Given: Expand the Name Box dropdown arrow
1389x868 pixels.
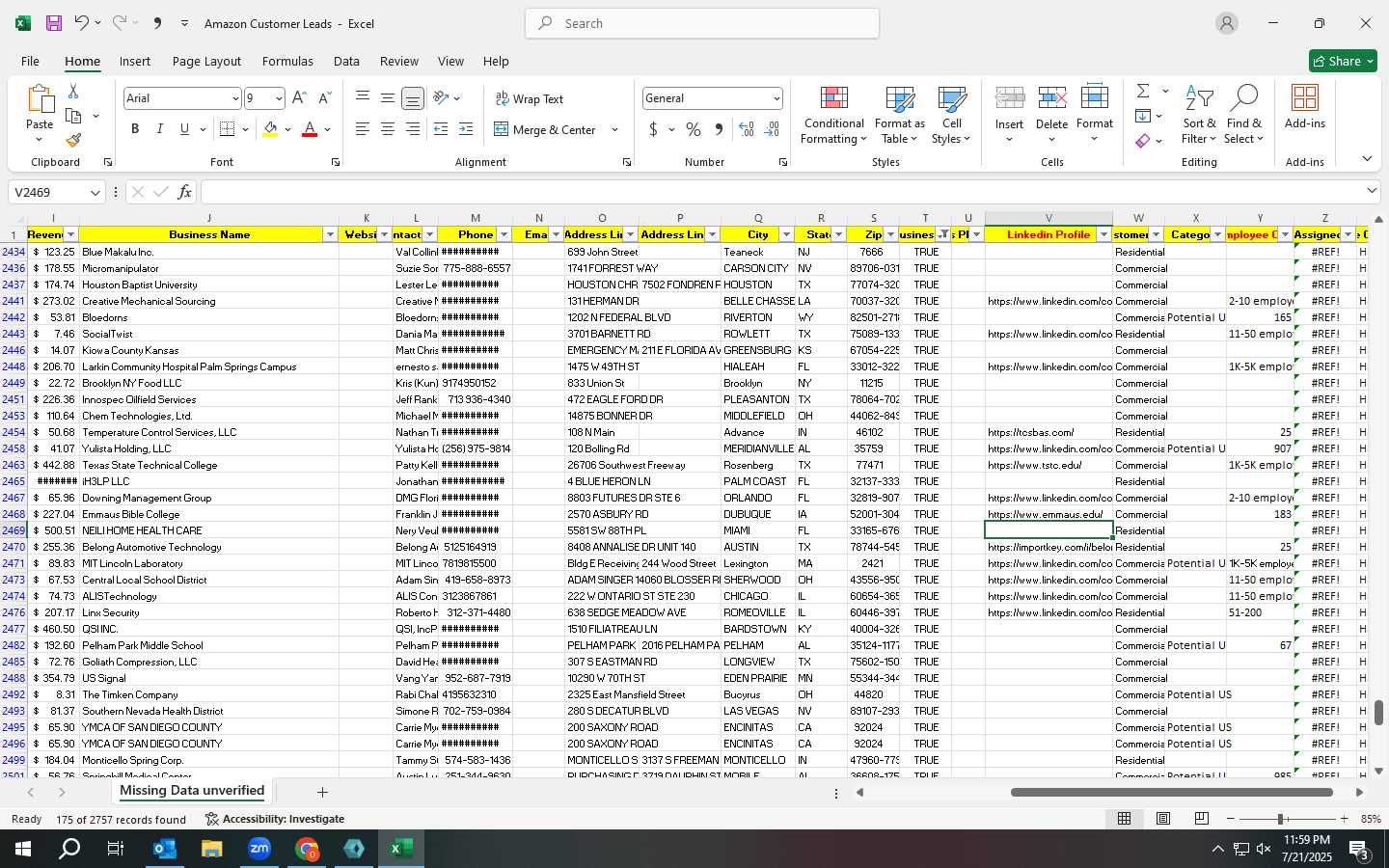Looking at the screenshot, I should click(x=95, y=193).
